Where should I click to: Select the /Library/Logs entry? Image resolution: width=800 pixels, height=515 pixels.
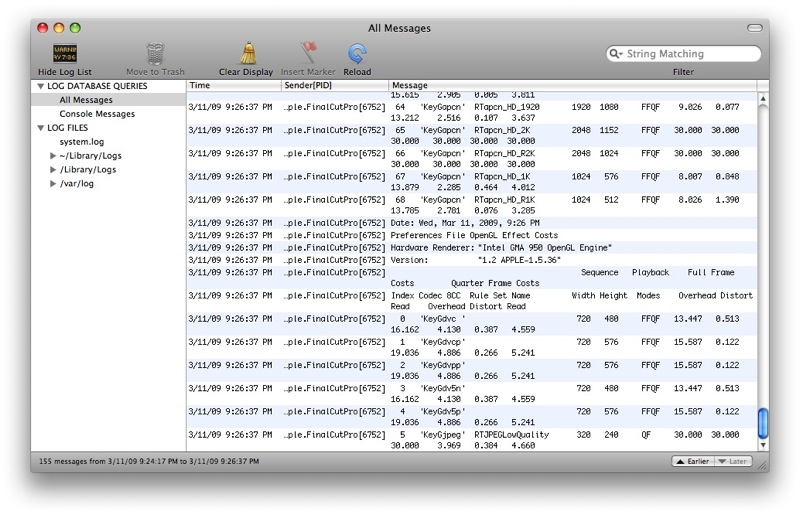coord(88,169)
